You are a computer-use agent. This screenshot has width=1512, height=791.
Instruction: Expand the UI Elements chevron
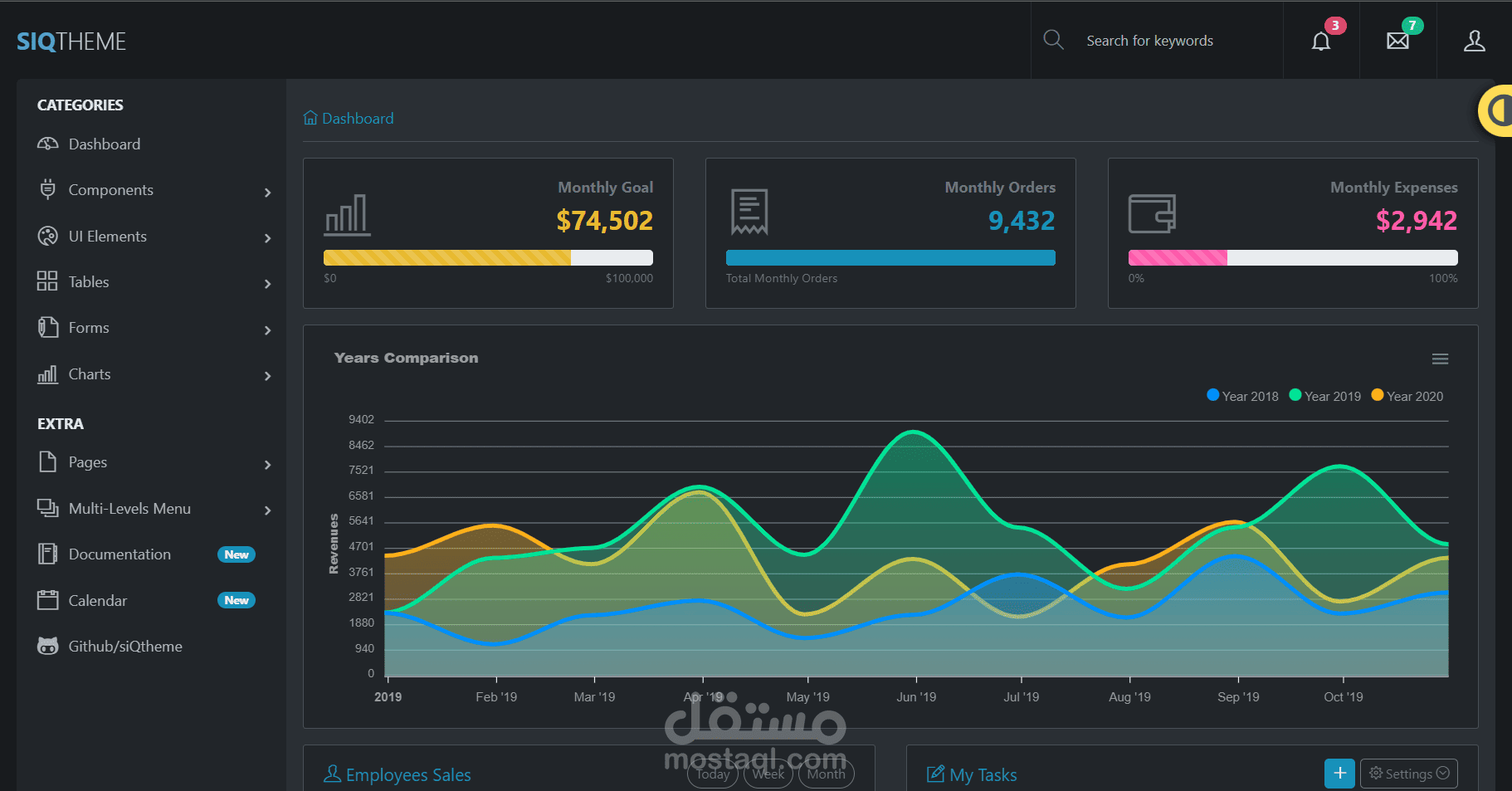click(267, 238)
